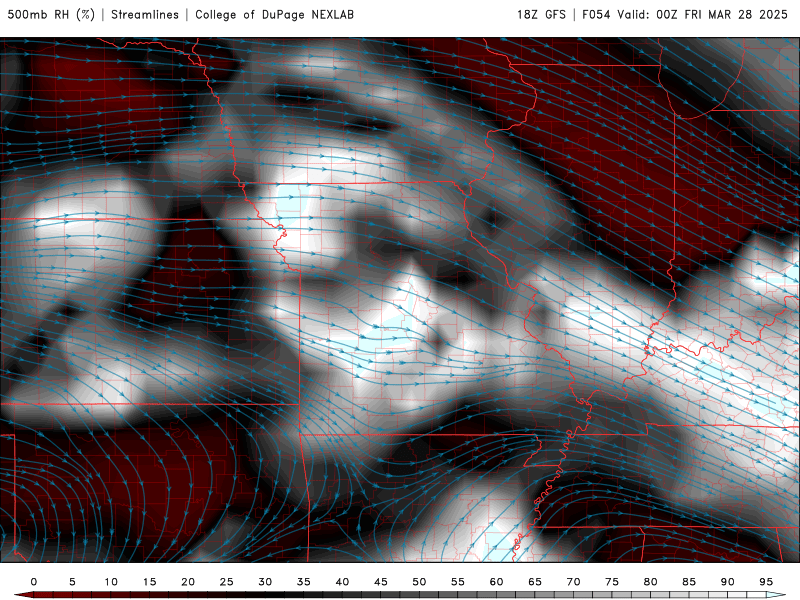This screenshot has width=800, height=600.
Task: Click the 'Streamlines' label in the header
Action: point(145,14)
